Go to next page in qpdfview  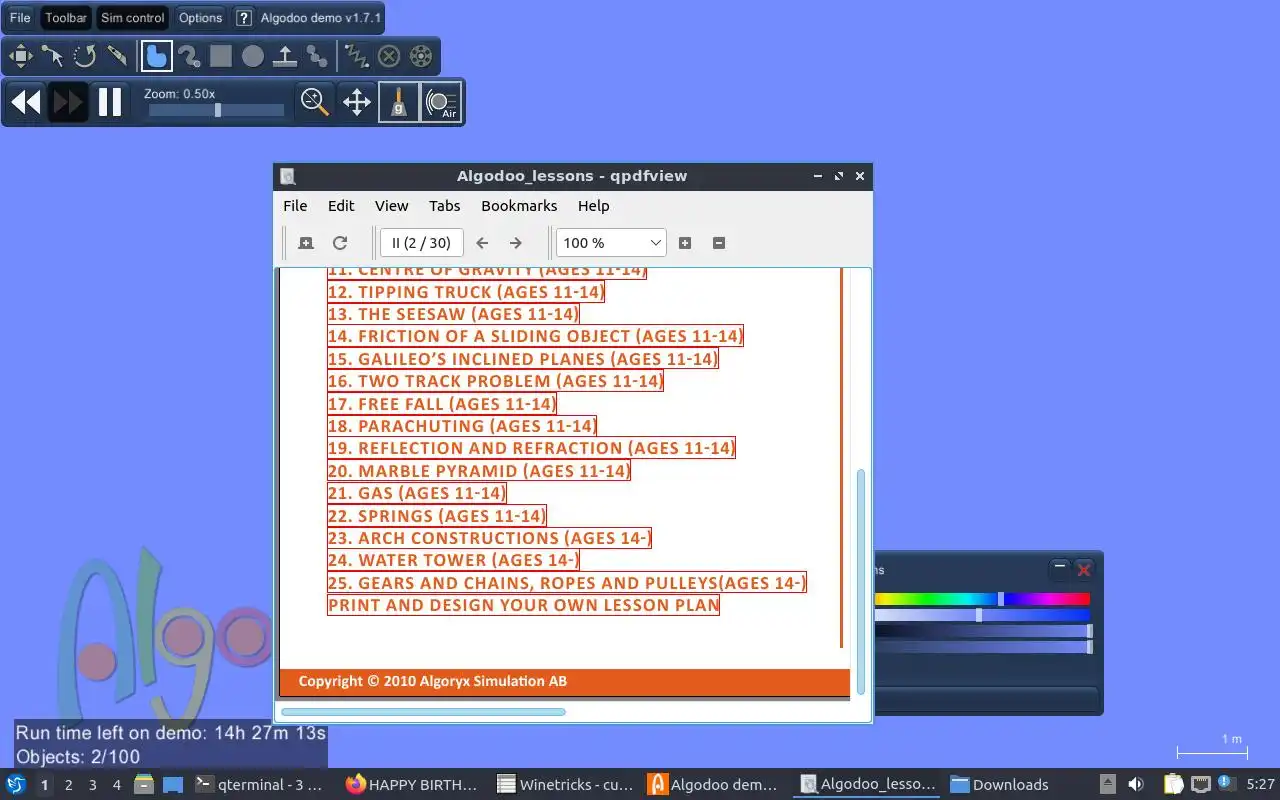pyautogui.click(x=516, y=243)
